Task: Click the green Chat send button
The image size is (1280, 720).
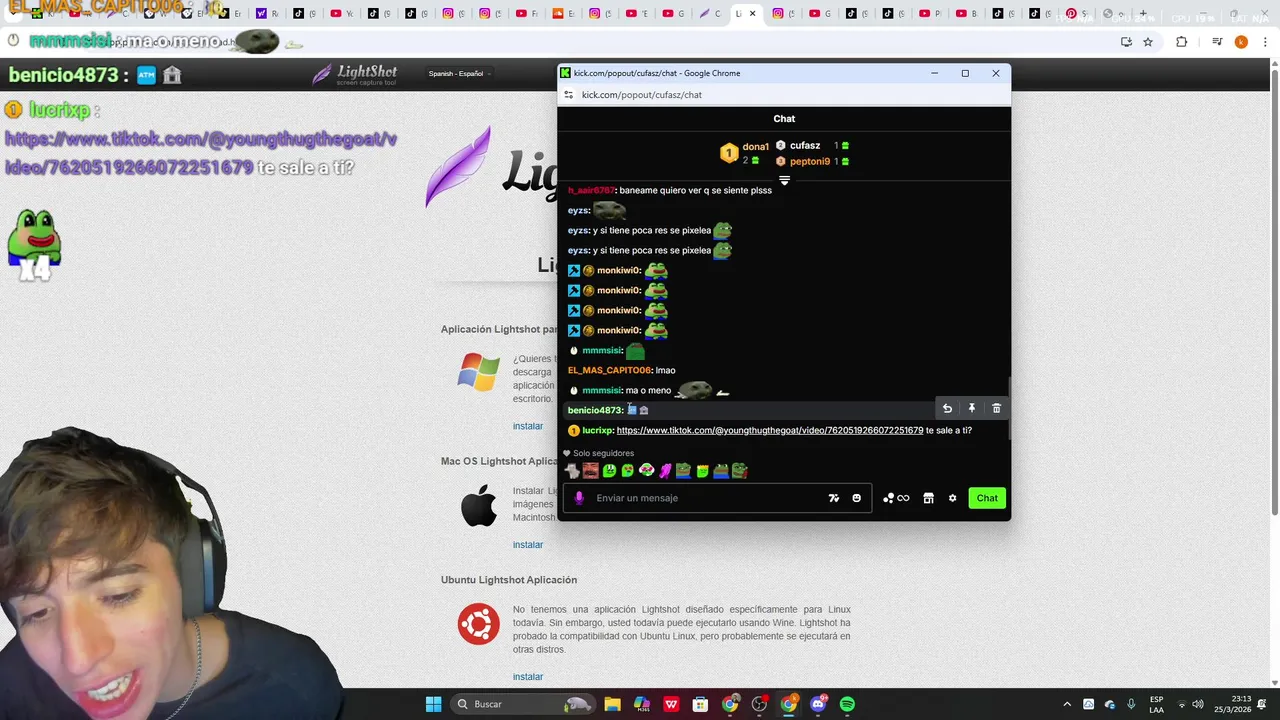Action: coord(987,498)
